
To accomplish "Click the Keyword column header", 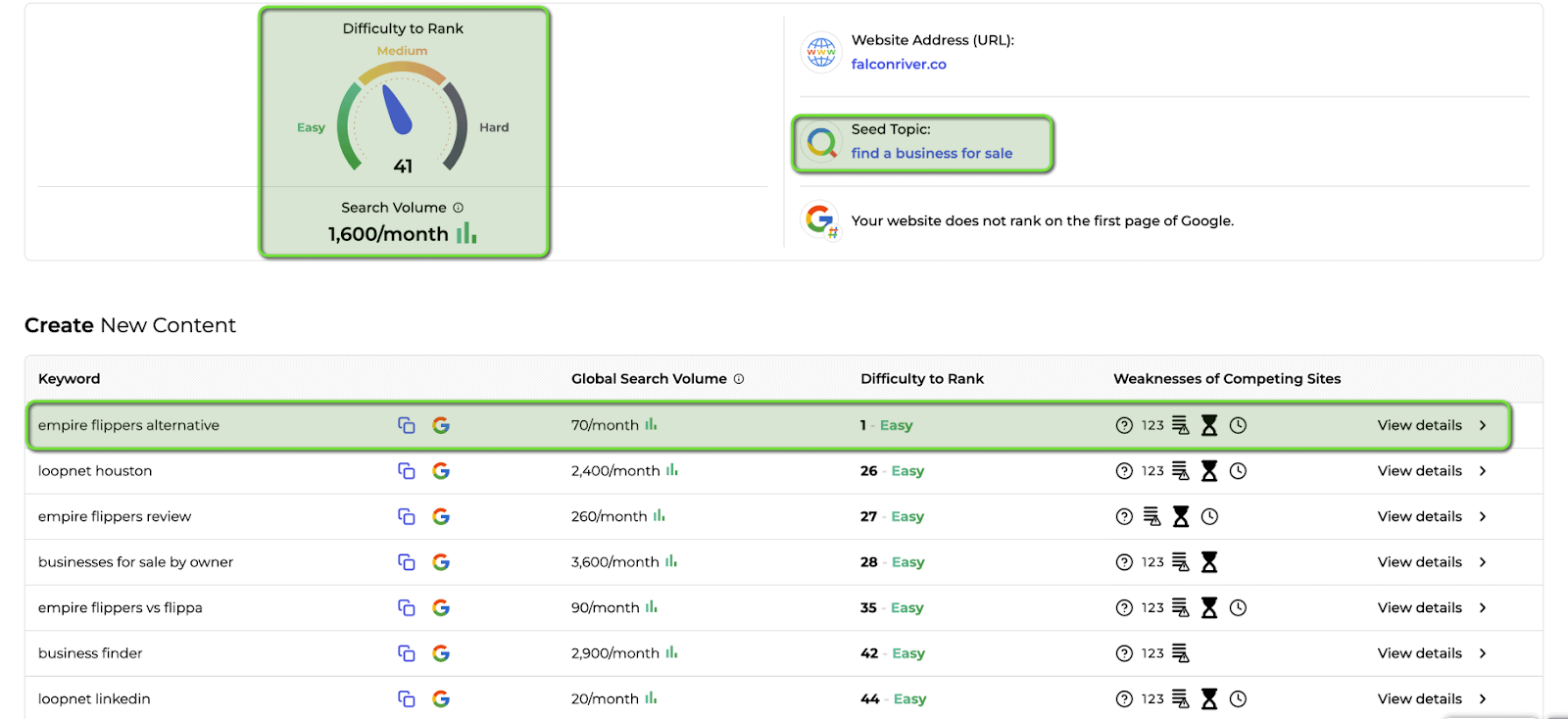I will click(x=69, y=379).
